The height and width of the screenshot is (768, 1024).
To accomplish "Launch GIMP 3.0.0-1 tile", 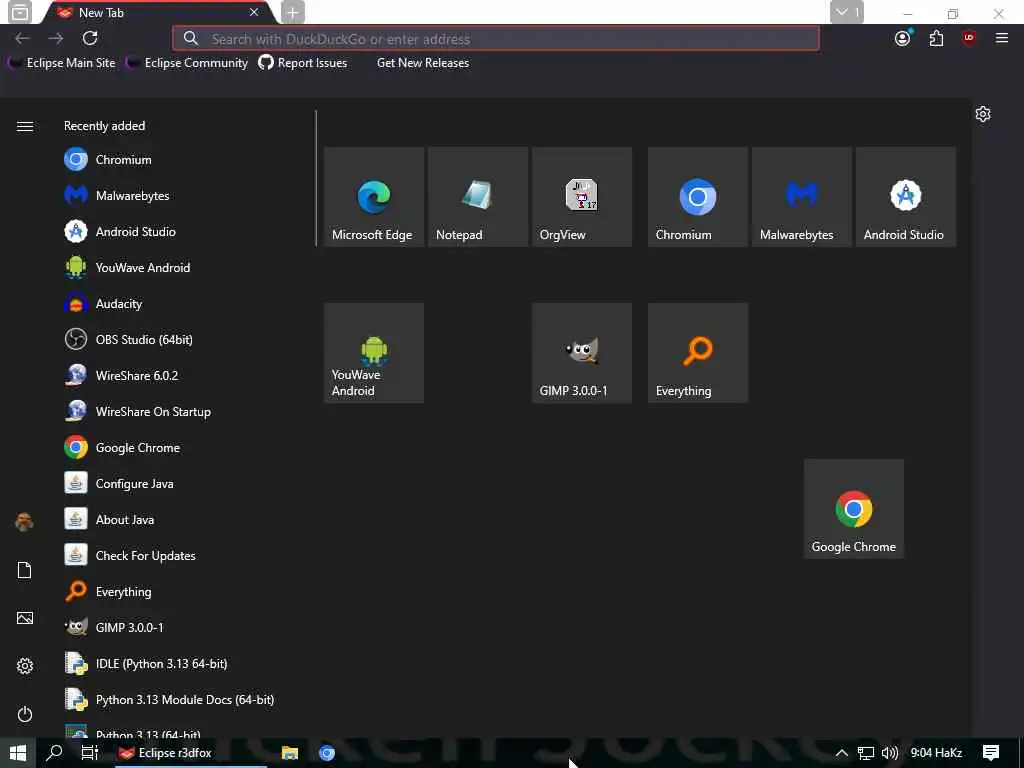I will (x=581, y=353).
